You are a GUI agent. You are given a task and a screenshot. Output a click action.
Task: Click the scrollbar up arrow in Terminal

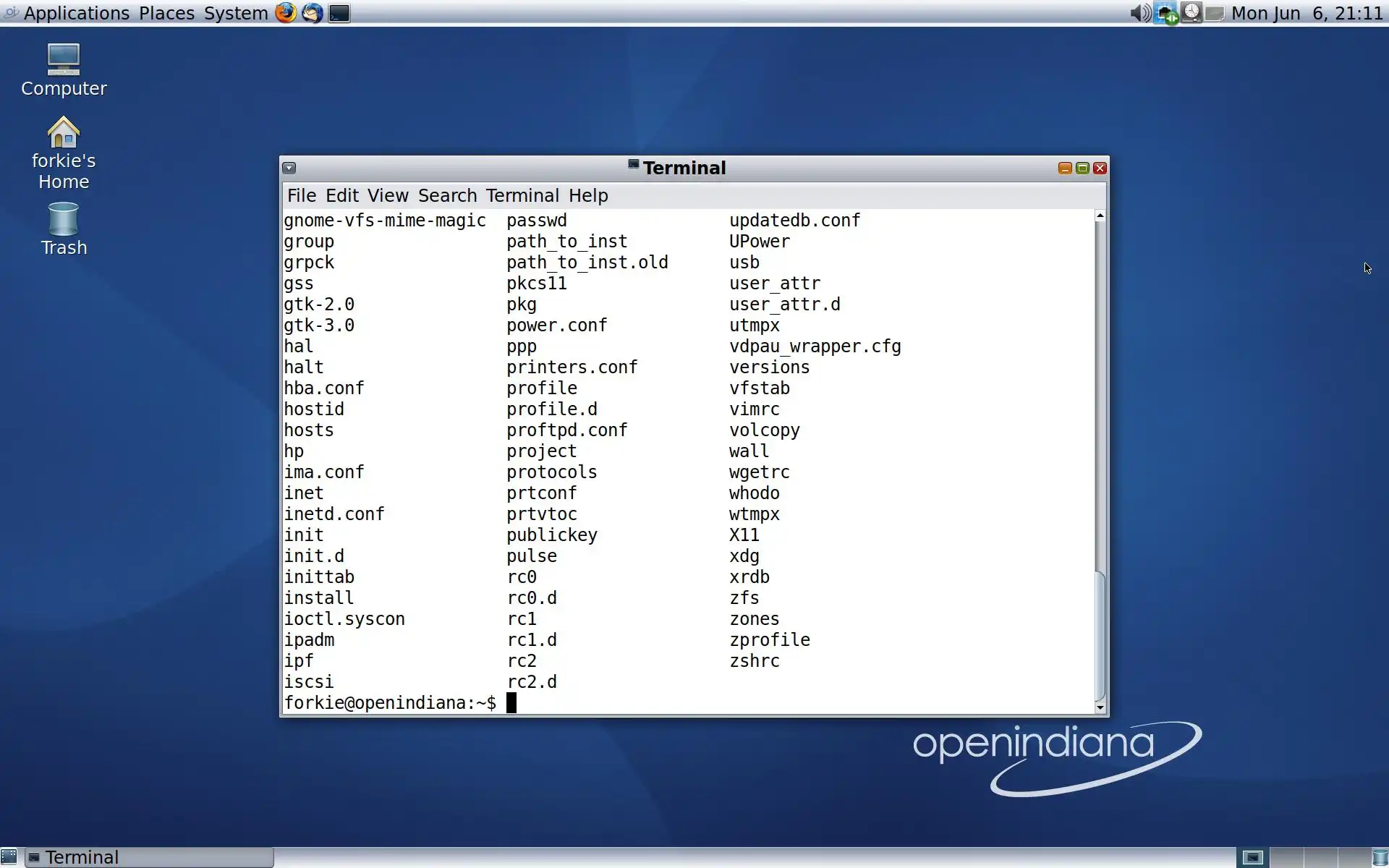click(x=1100, y=216)
